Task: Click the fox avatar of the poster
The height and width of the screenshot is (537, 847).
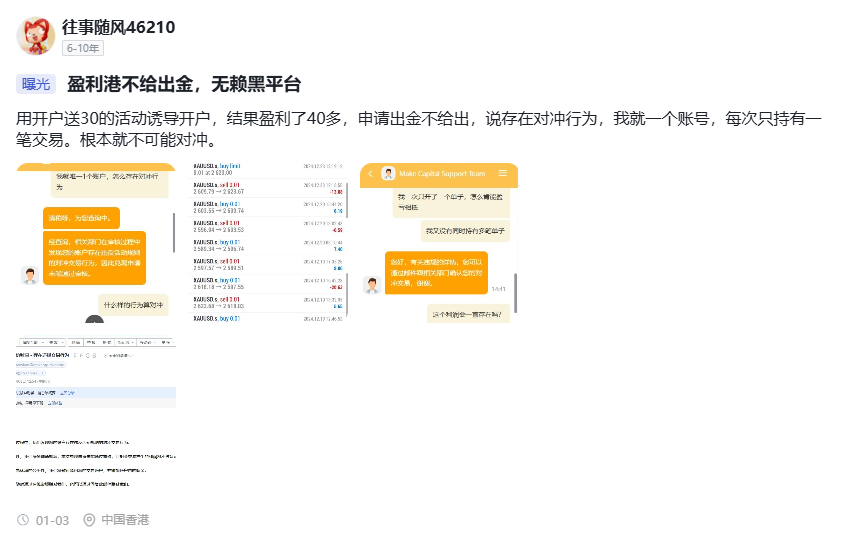Action: point(36,35)
